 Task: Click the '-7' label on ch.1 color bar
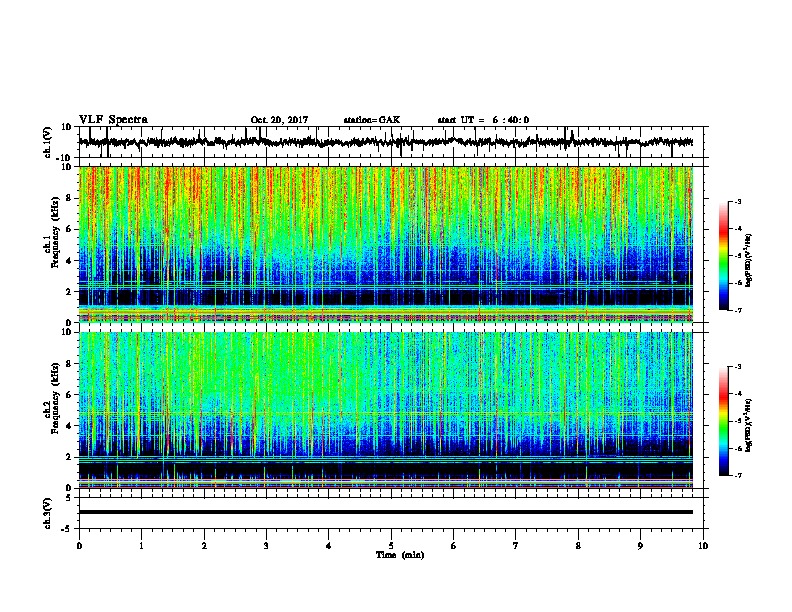pyautogui.click(x=738, y=310)
